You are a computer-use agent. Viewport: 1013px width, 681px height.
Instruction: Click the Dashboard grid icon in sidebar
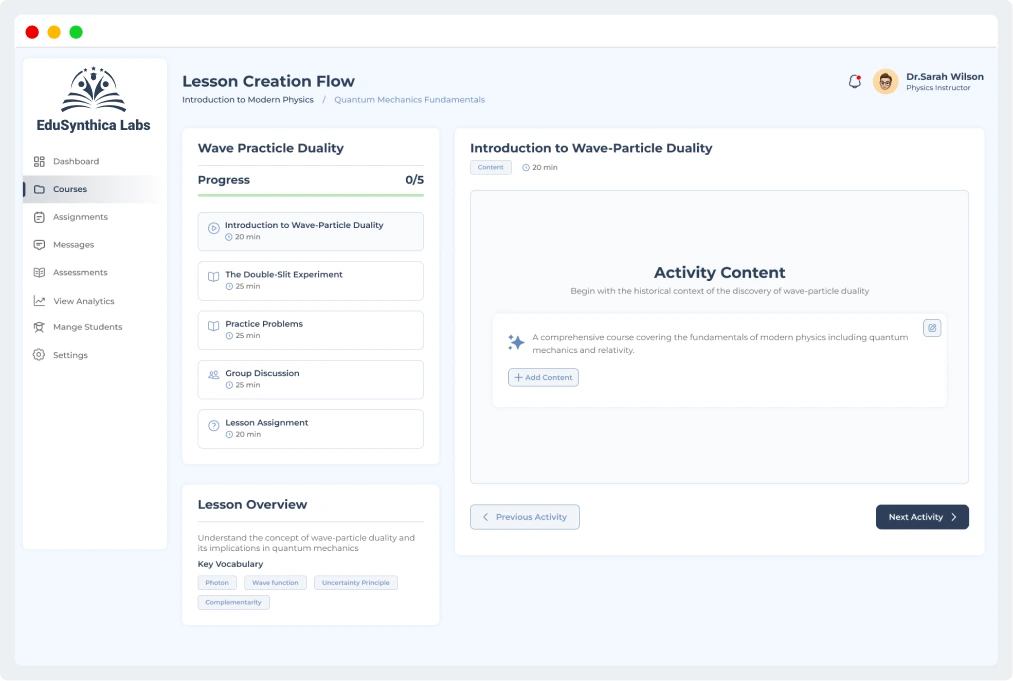(x=39, y=161)
